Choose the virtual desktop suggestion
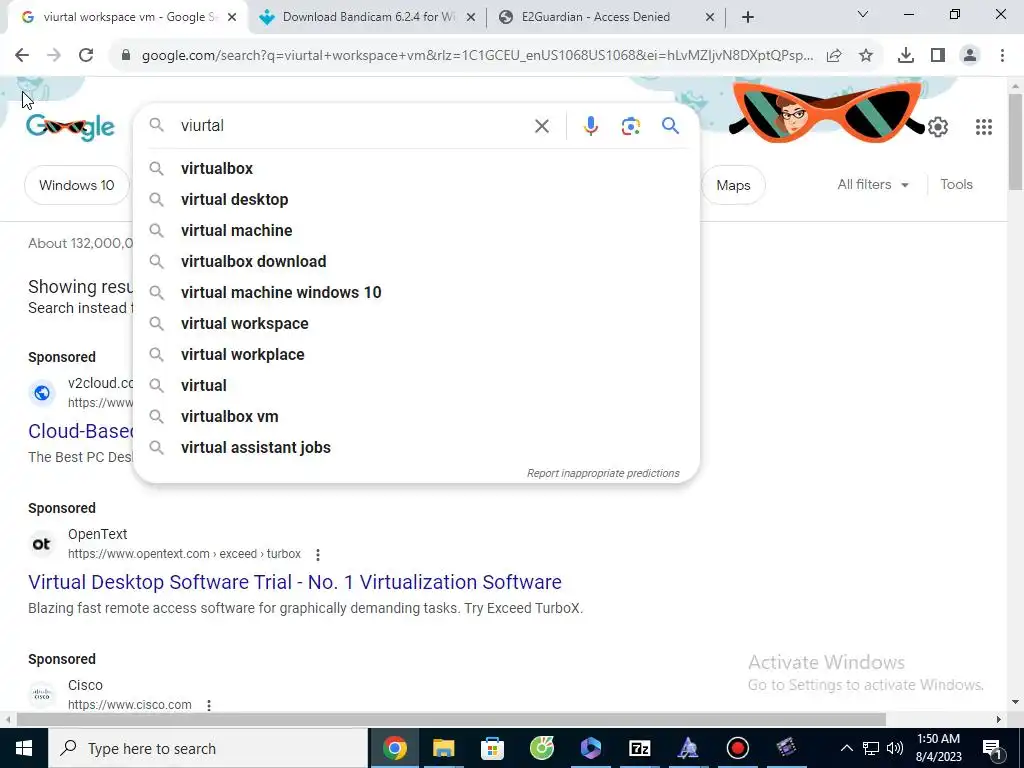 [416, 200]
